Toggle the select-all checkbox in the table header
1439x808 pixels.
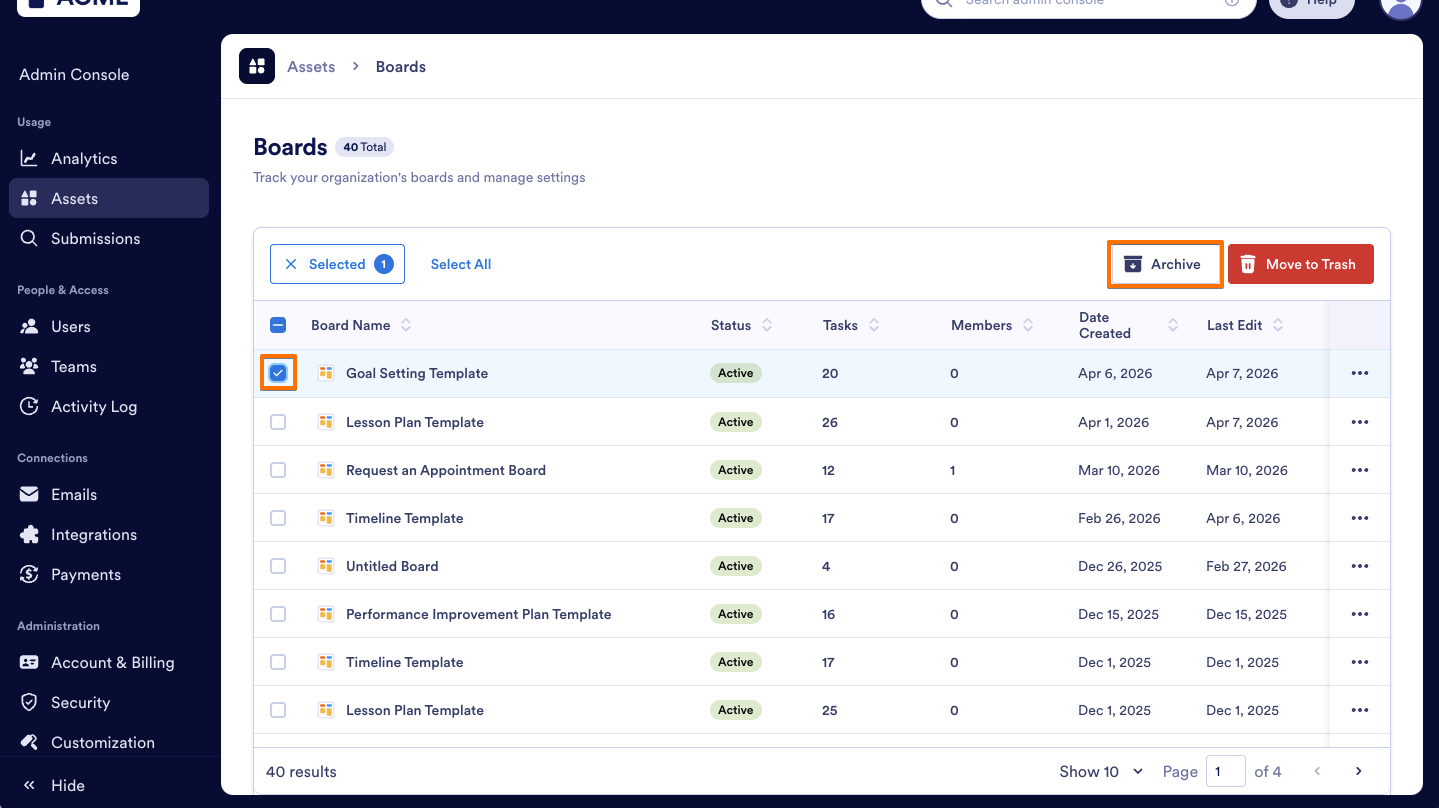pos(278,324)
